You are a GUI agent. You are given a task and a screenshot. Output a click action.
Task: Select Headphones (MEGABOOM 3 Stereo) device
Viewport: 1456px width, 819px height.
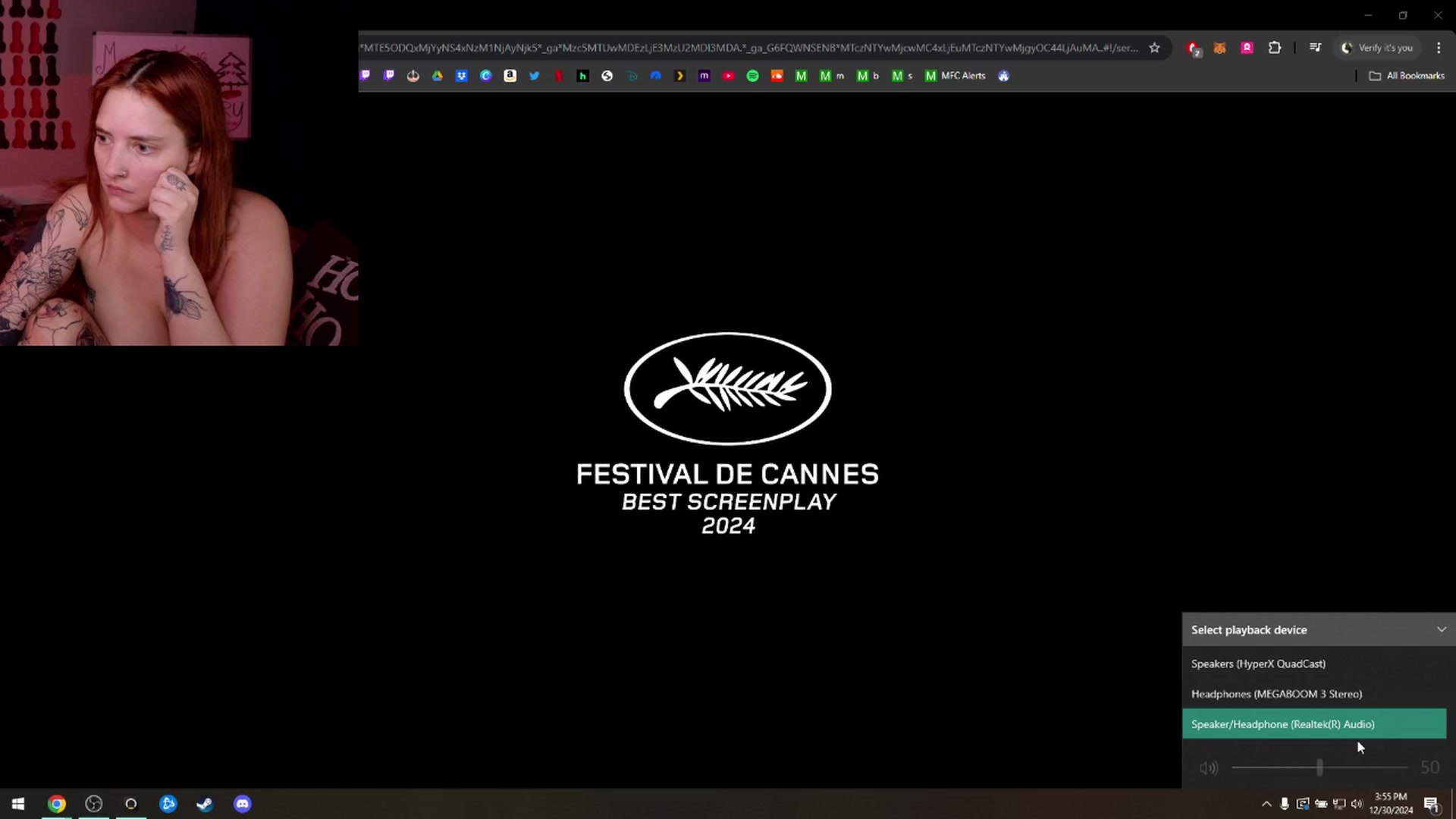click(1314, 694)
